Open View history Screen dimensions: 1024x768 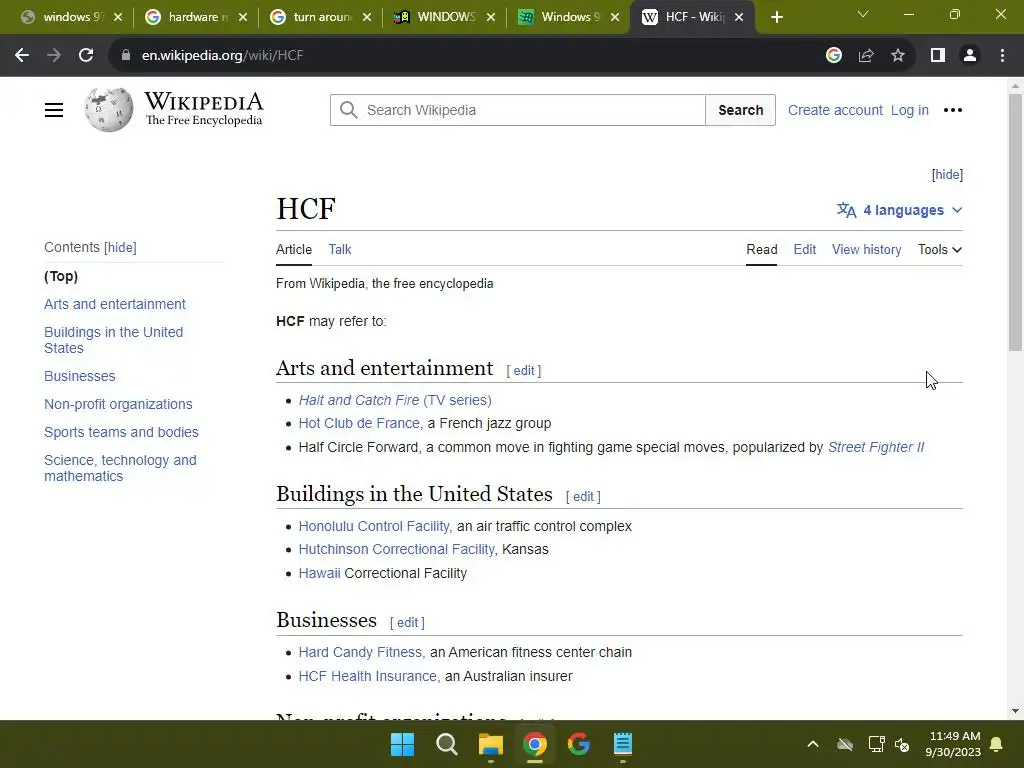click(x=867, y=249)
